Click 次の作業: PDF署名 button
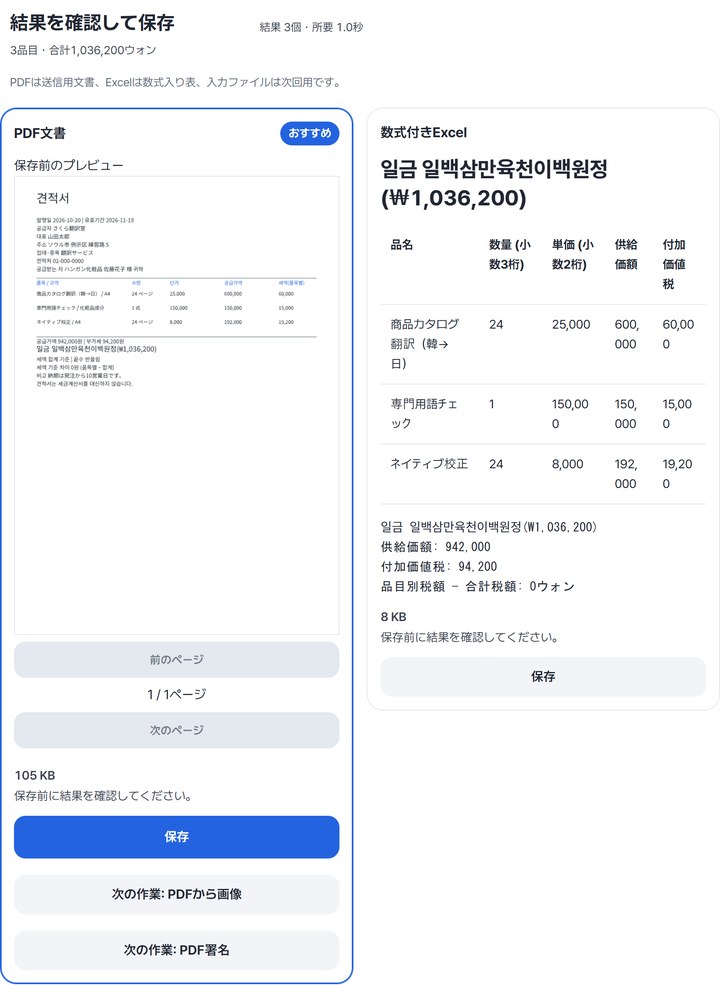Screen dimensions: 720x985 pos(177,950)
